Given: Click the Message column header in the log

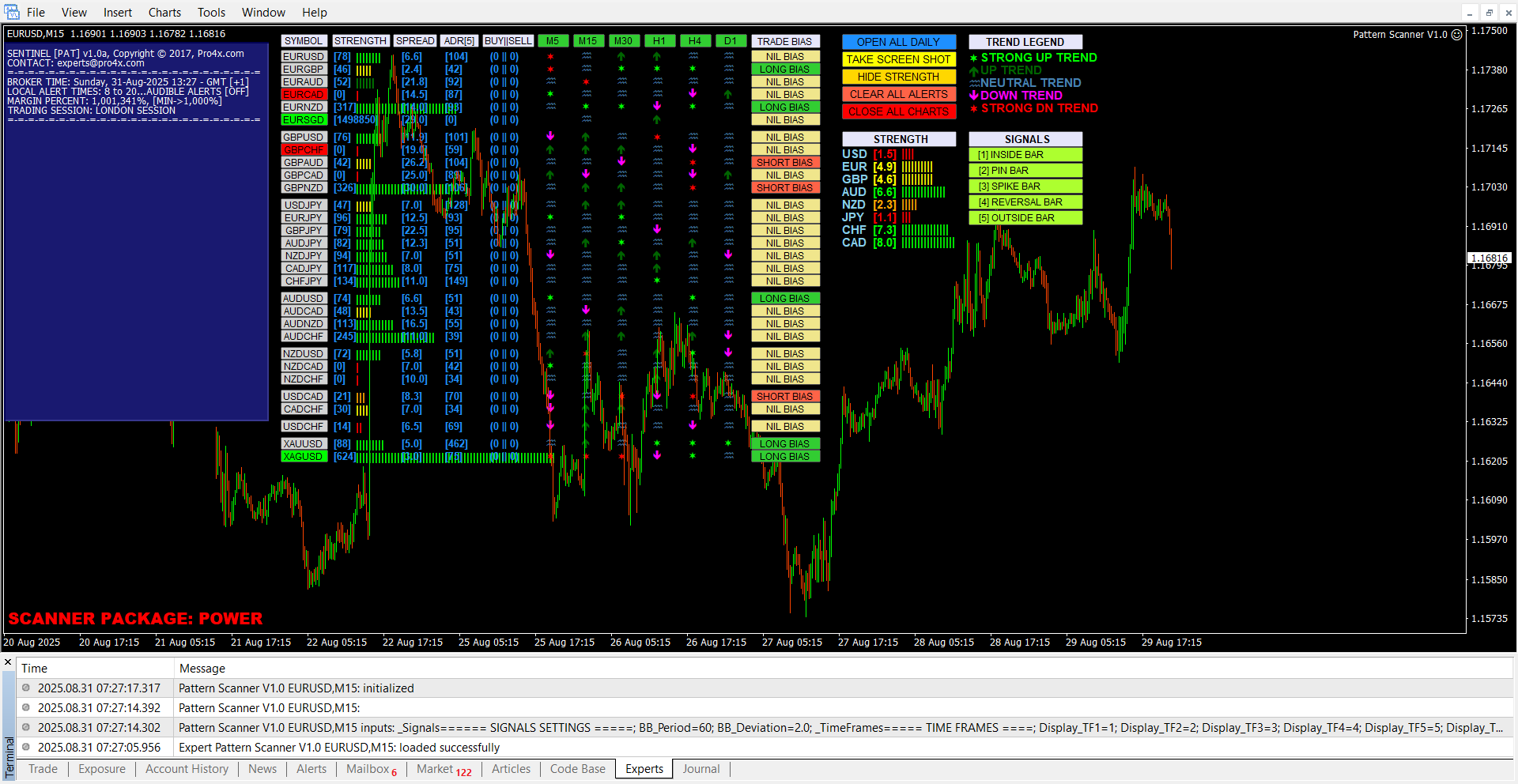Looking at the screenshot, I should 202,669.
